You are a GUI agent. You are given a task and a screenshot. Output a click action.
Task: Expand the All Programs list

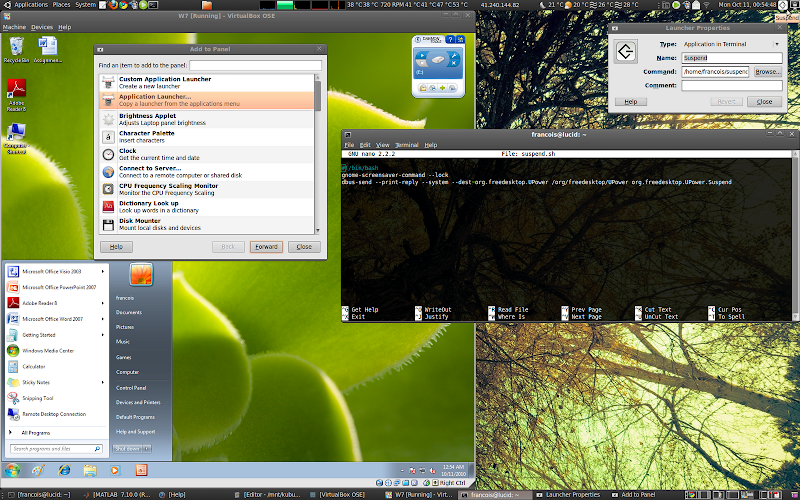tap(39, 432)
